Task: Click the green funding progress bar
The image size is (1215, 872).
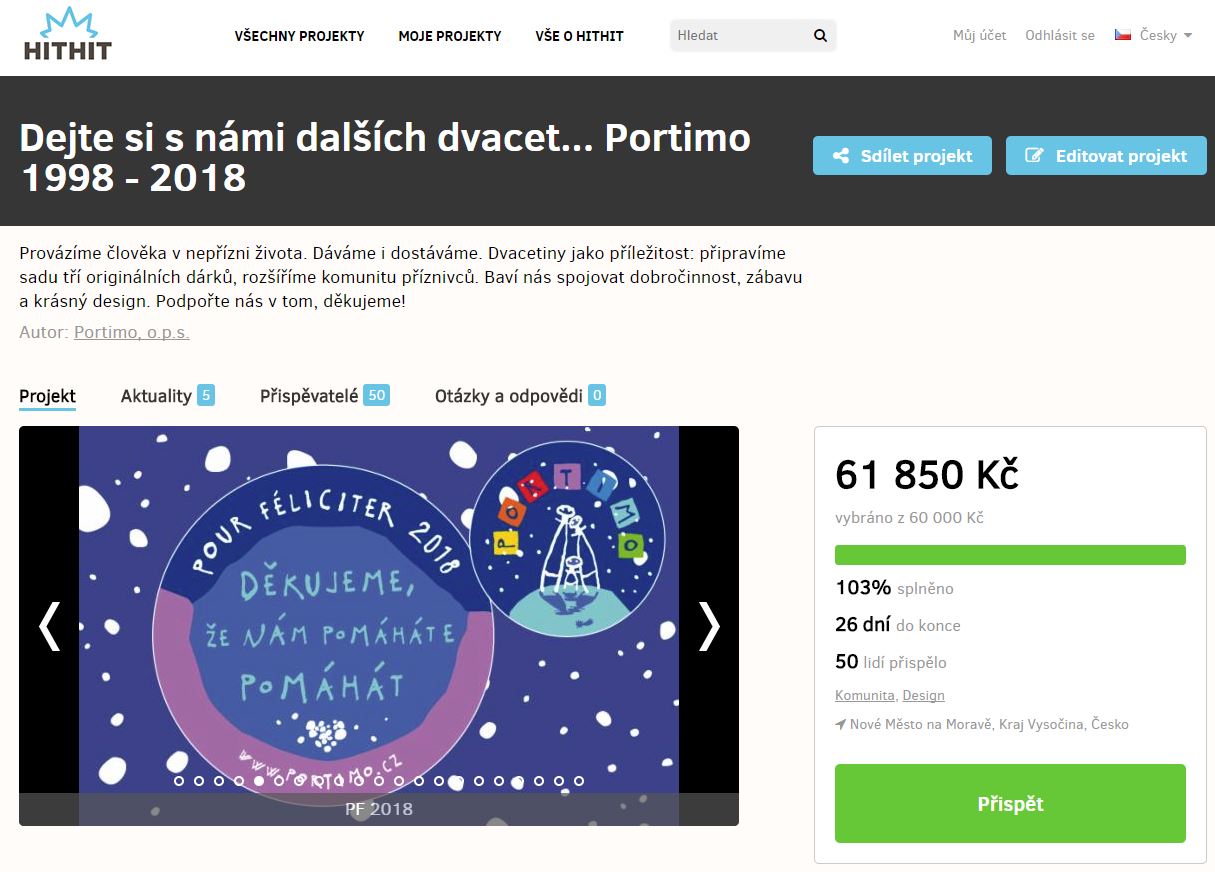Action: (x=1010, y=555)
